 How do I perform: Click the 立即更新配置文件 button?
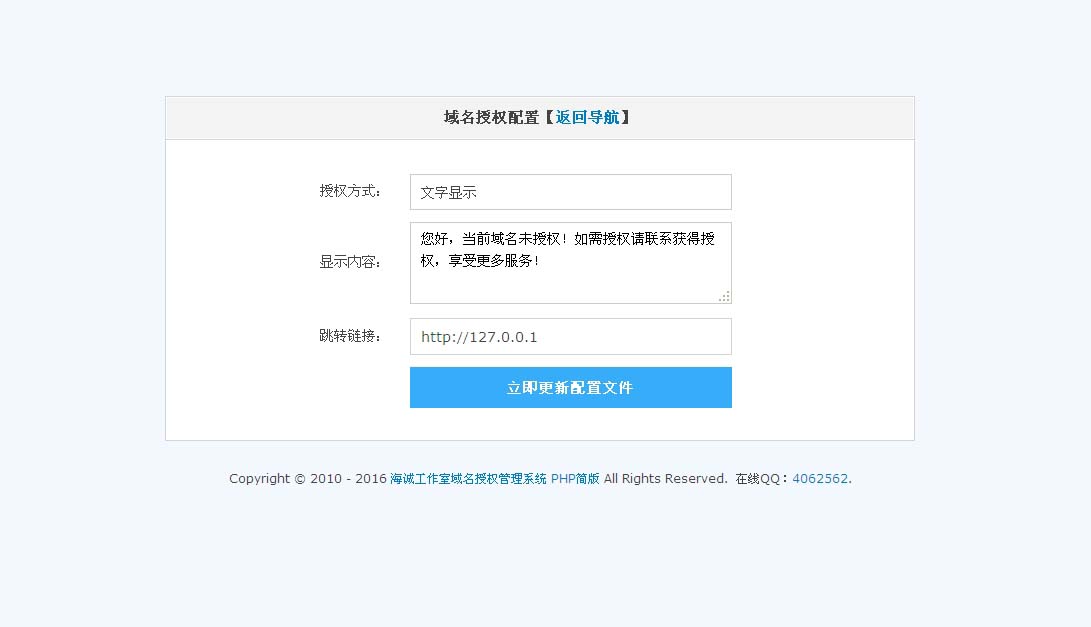[571, 388]
